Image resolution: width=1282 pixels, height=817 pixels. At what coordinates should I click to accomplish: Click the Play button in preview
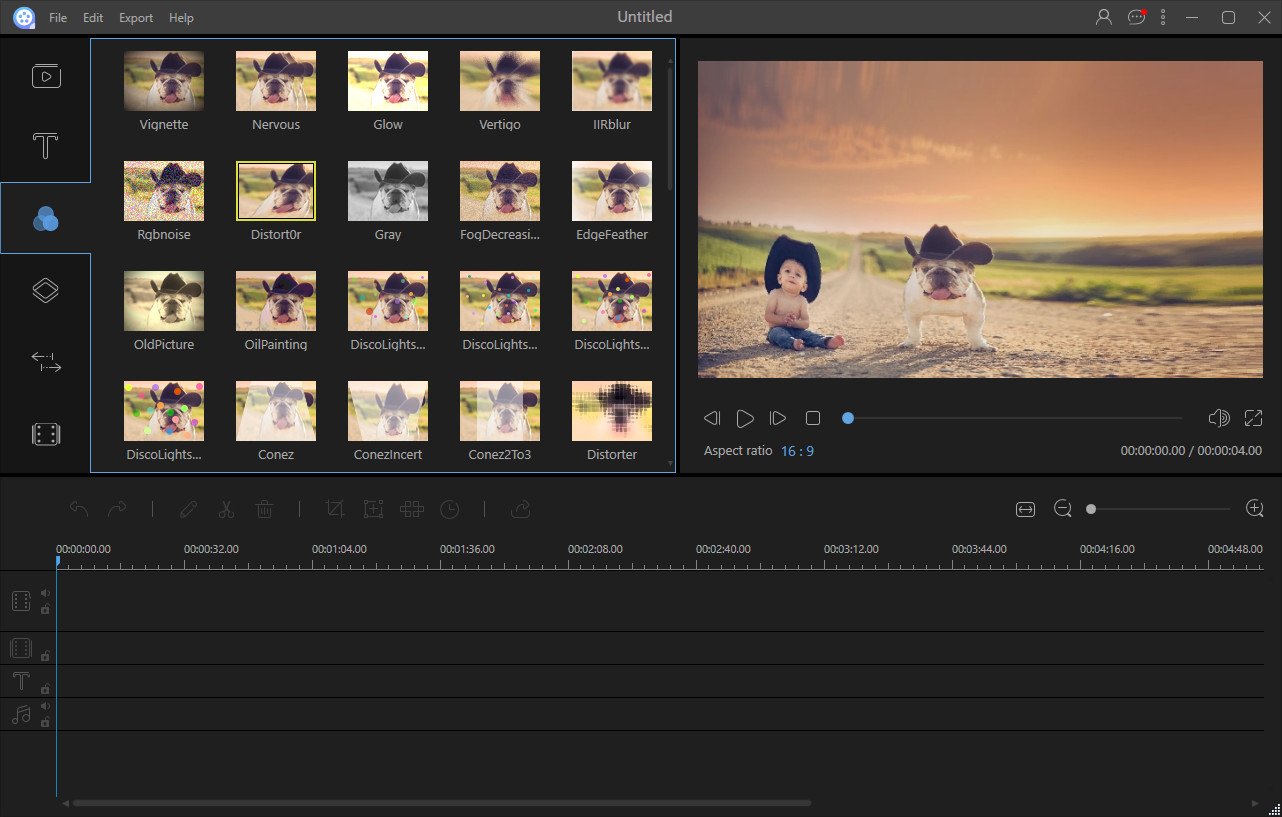pos(745,418)
